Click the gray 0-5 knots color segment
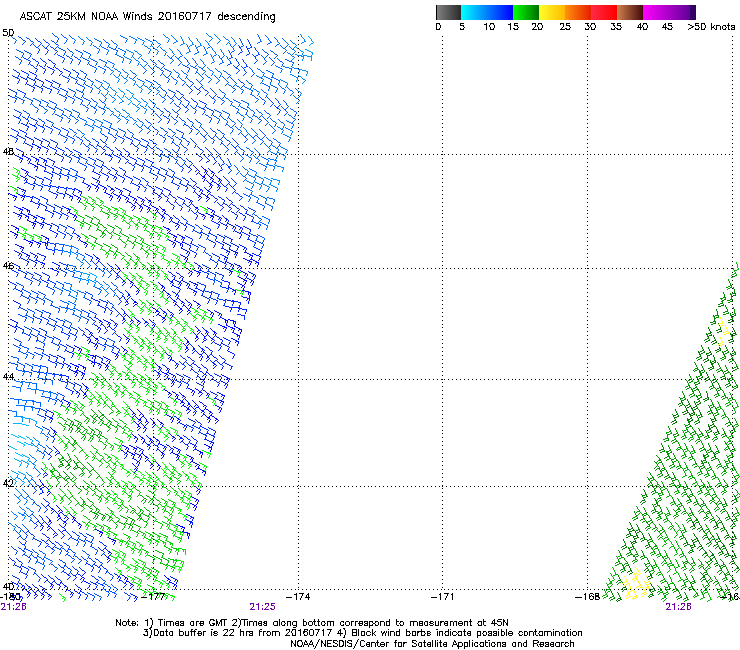 click(448, 12)
